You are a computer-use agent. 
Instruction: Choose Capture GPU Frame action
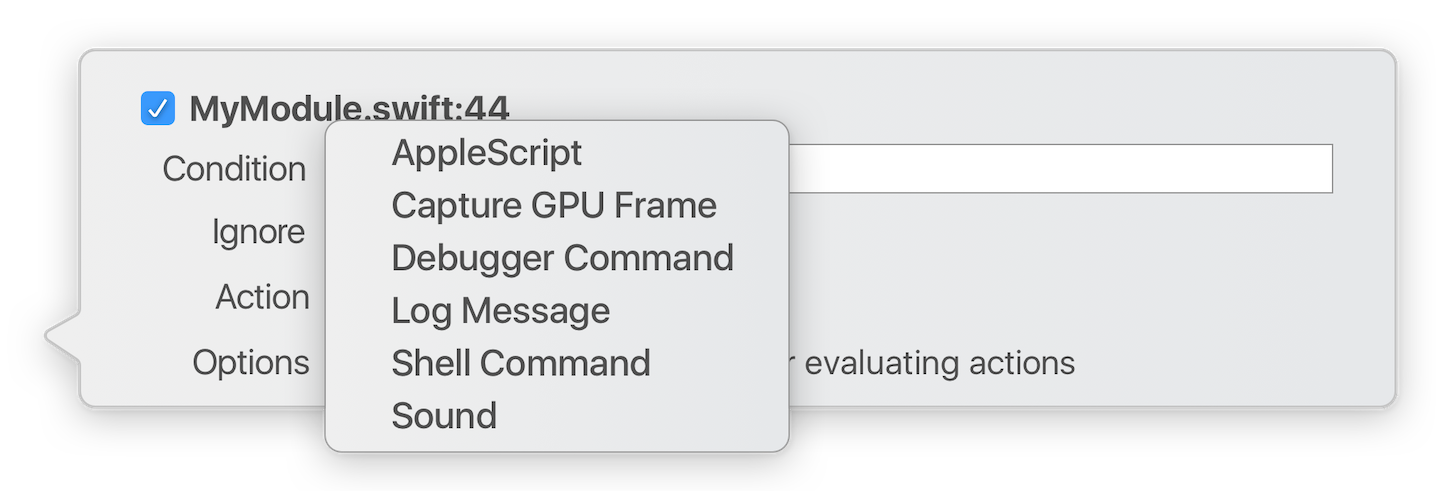(554, 205)
